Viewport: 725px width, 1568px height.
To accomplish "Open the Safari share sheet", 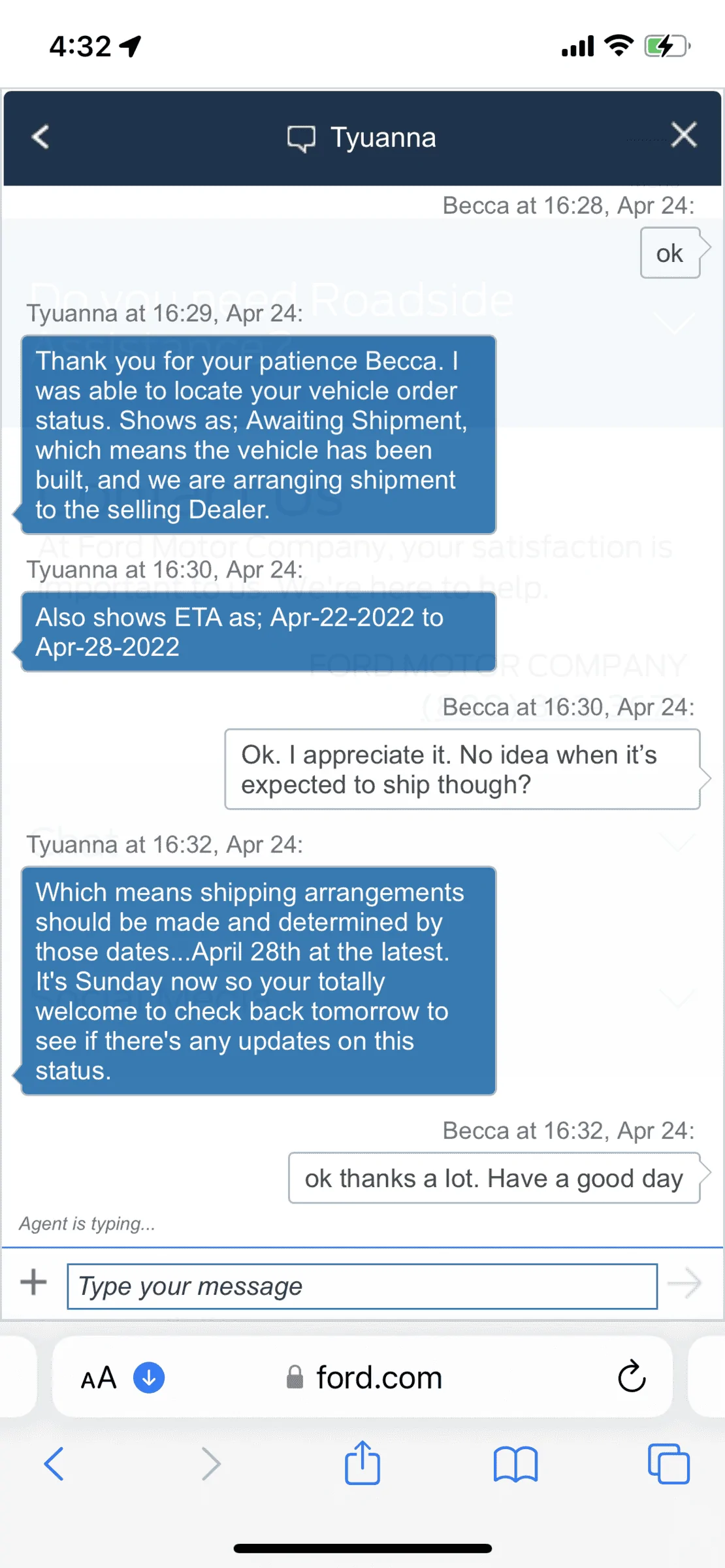I will [362, 1462].
